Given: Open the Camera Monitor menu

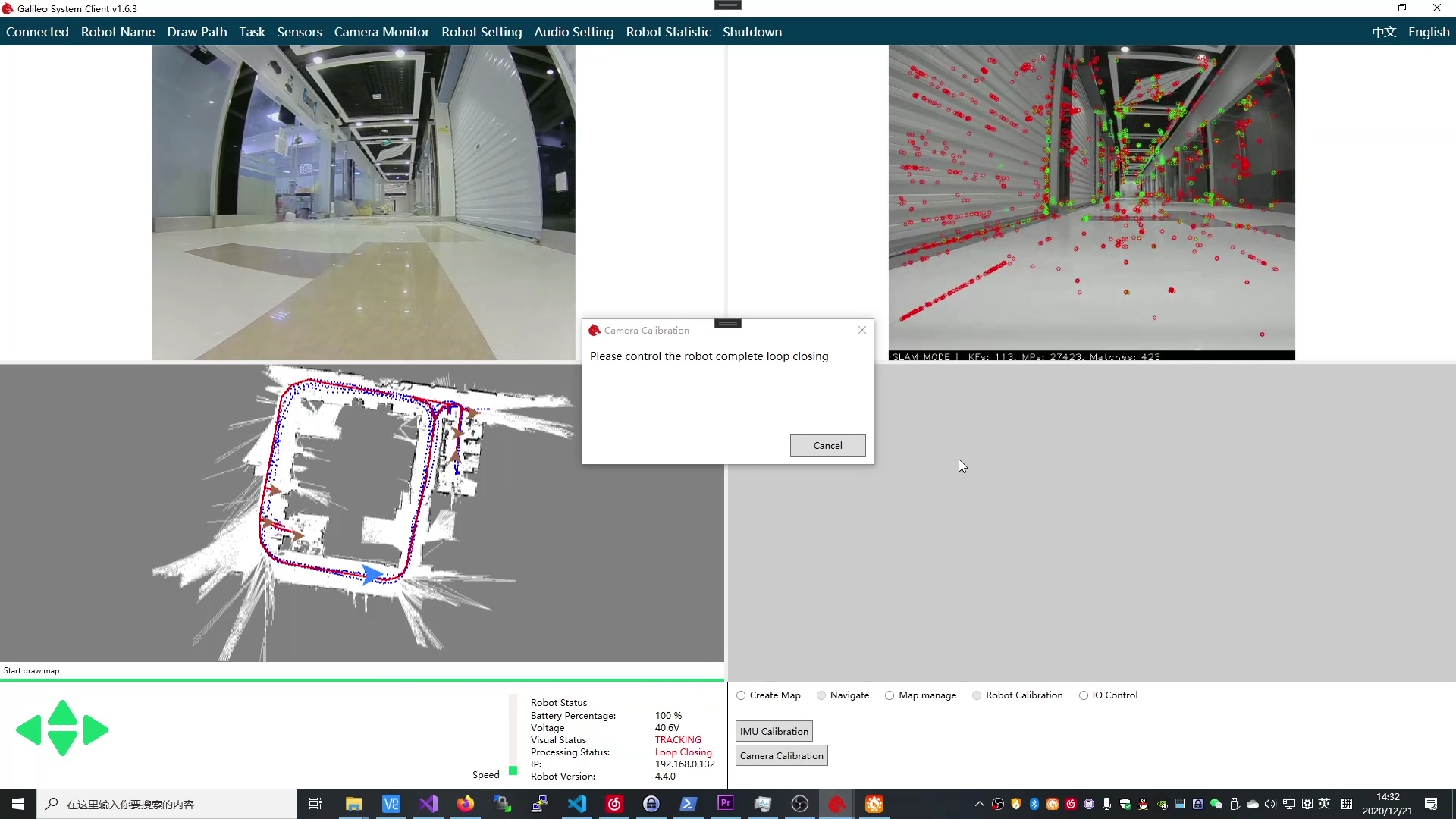Looking at the screenshot, I should tap(381, 32).
